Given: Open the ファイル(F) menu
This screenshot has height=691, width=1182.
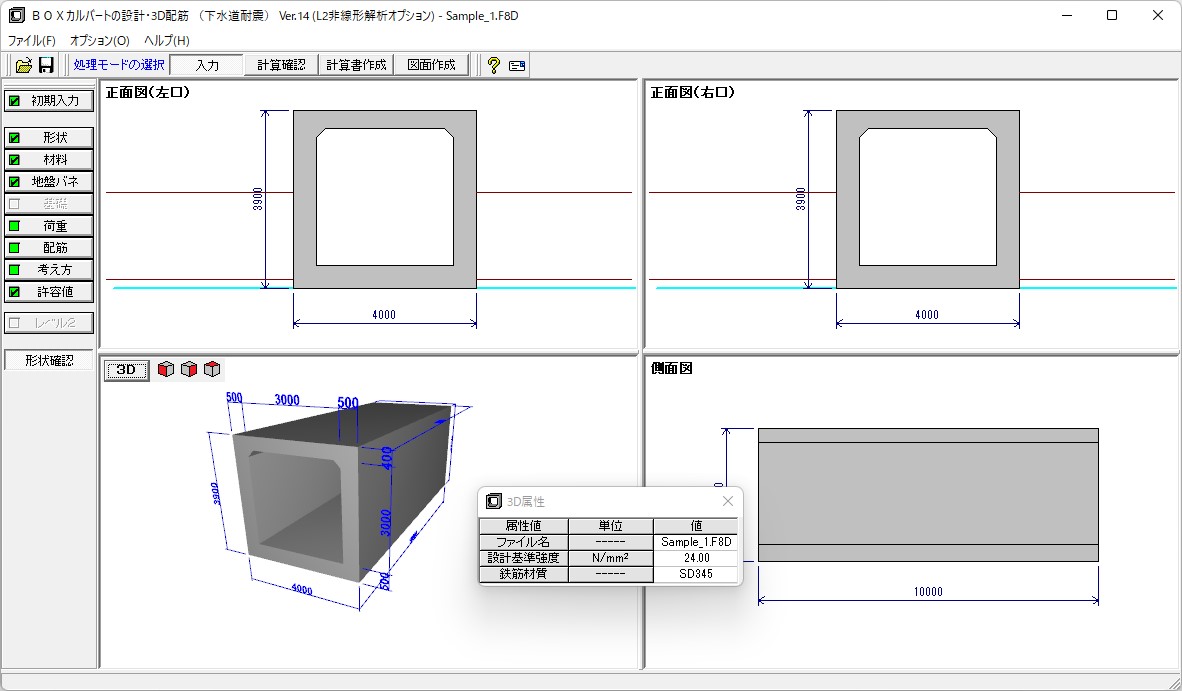Looking at the screenshot, I should 32,41.
